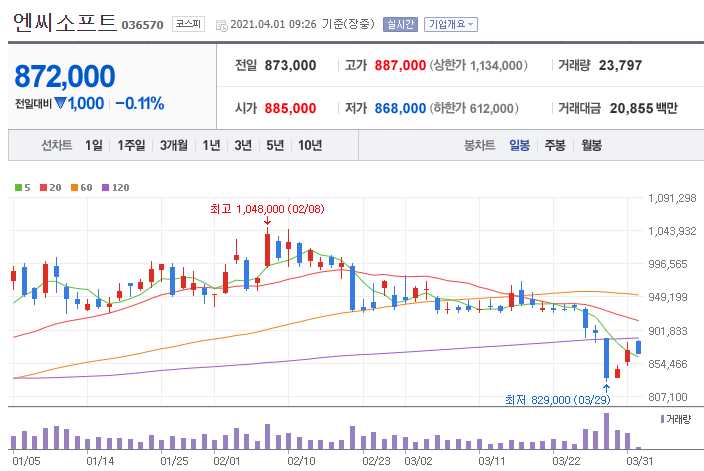Image resolution: width=704 pixels, height=471 pixels.
Task: Click the 거래량 volume legend label
Action: [676, 419]
